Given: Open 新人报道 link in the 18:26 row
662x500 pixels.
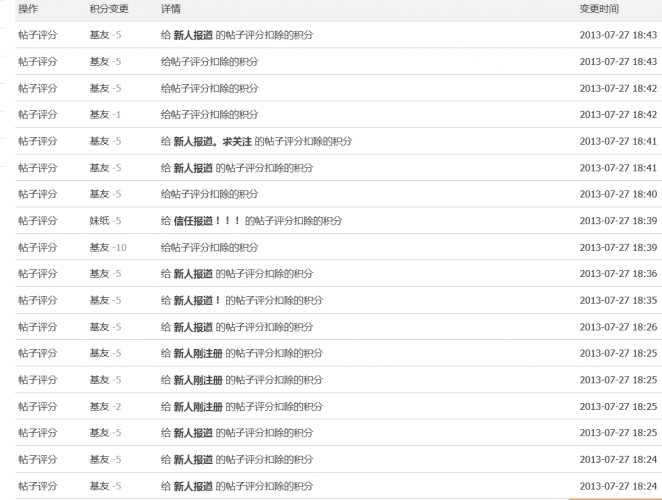Looking at the screenshot, I should pos(193,327).
